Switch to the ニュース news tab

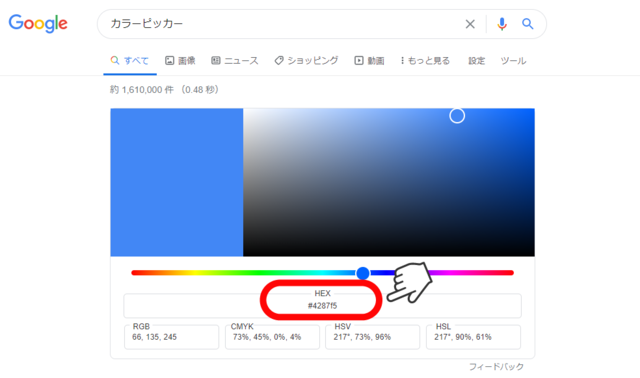pos(235,61)
